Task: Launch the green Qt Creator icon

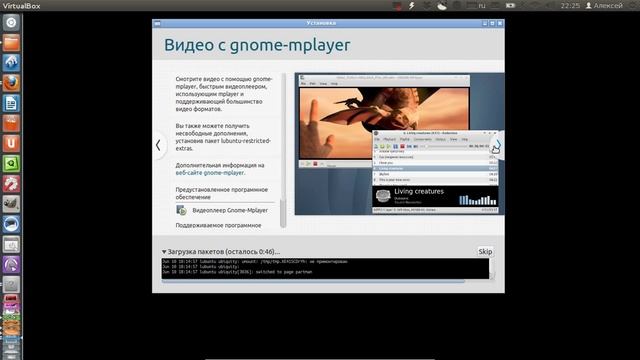Action: pyautogui.click(x=11, y=164)
